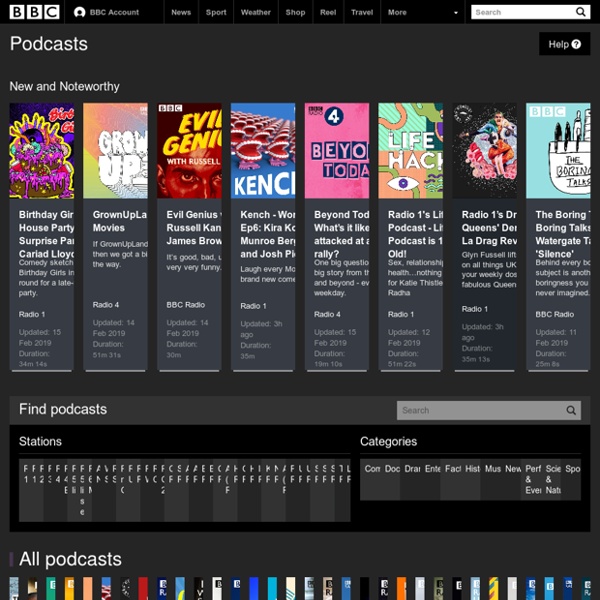Screen dimensions: 600x600
Task: Open BBC Account sign-in
Action: point(106,12)
